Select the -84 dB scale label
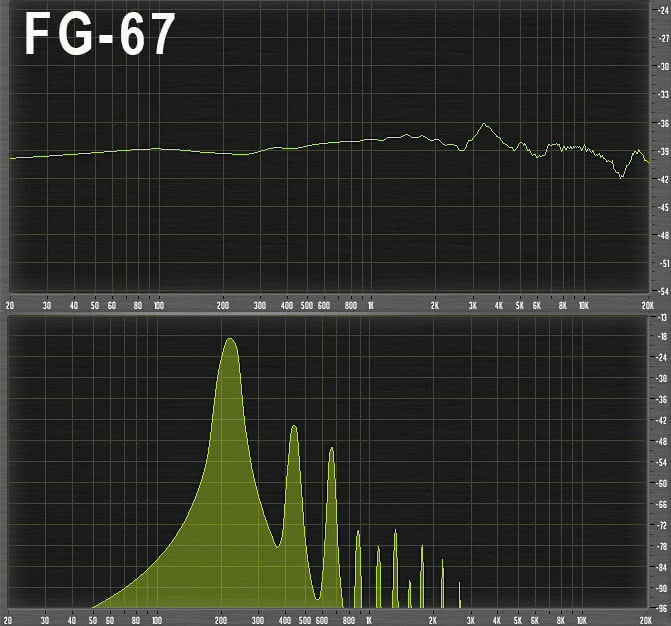 (662, 567)
